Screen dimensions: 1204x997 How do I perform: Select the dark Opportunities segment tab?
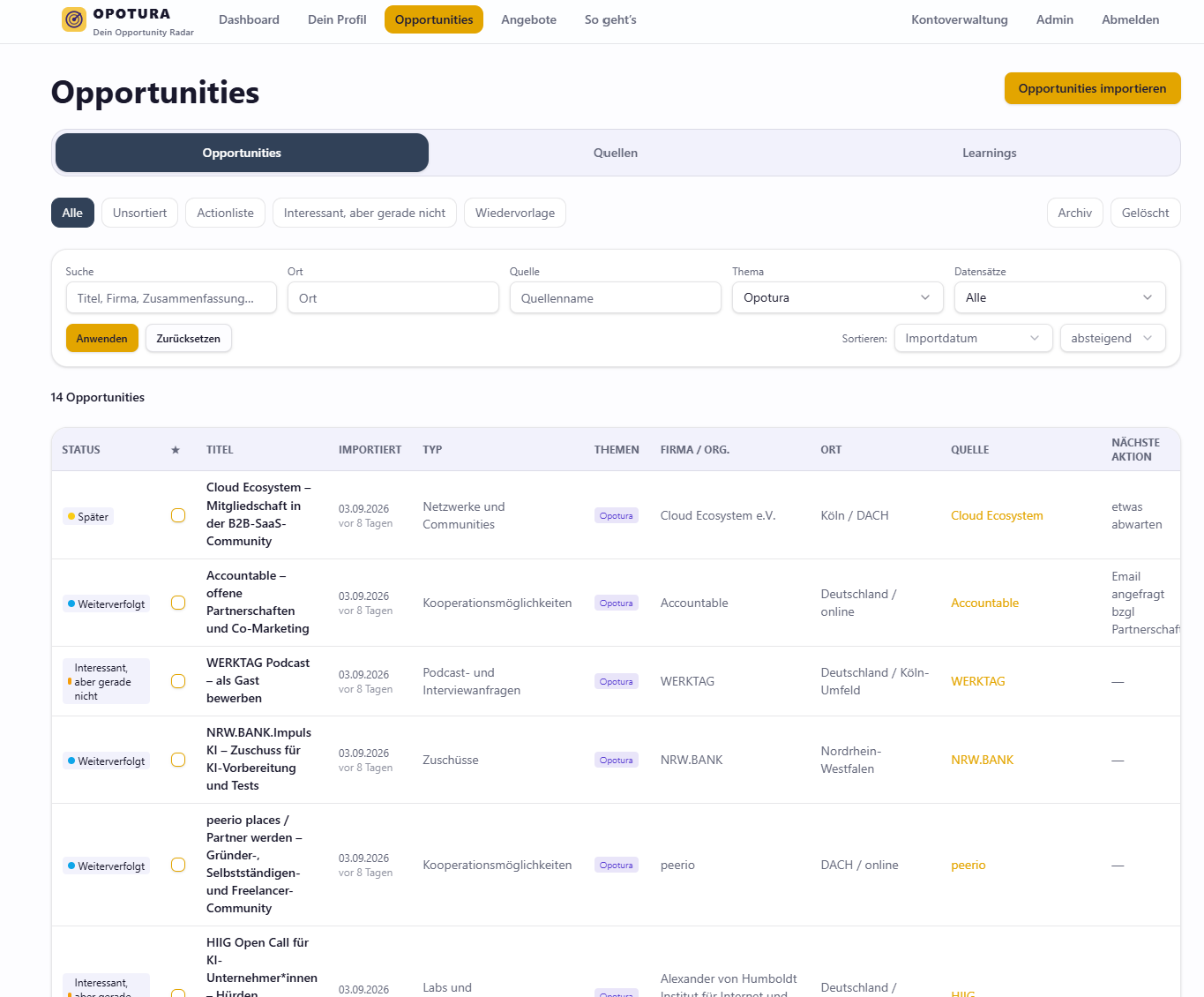point(242,153)
